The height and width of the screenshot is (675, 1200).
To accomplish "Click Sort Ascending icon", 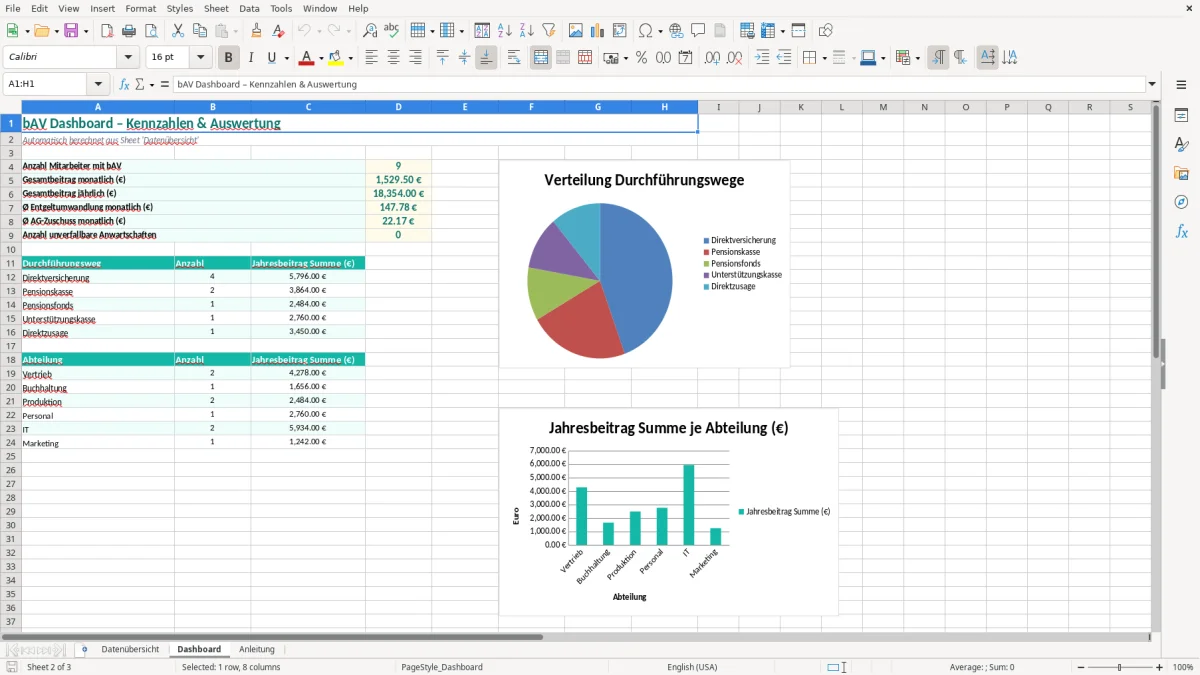I will coord(504,31).
